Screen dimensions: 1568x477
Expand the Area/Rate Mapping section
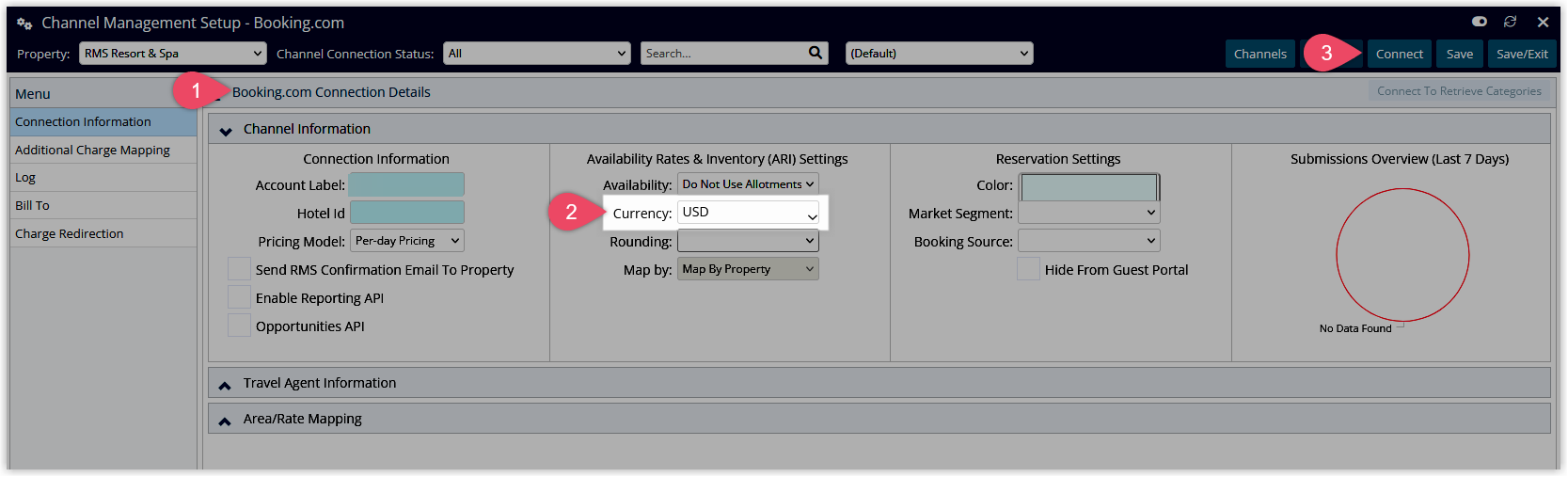(x=226, y=420)
